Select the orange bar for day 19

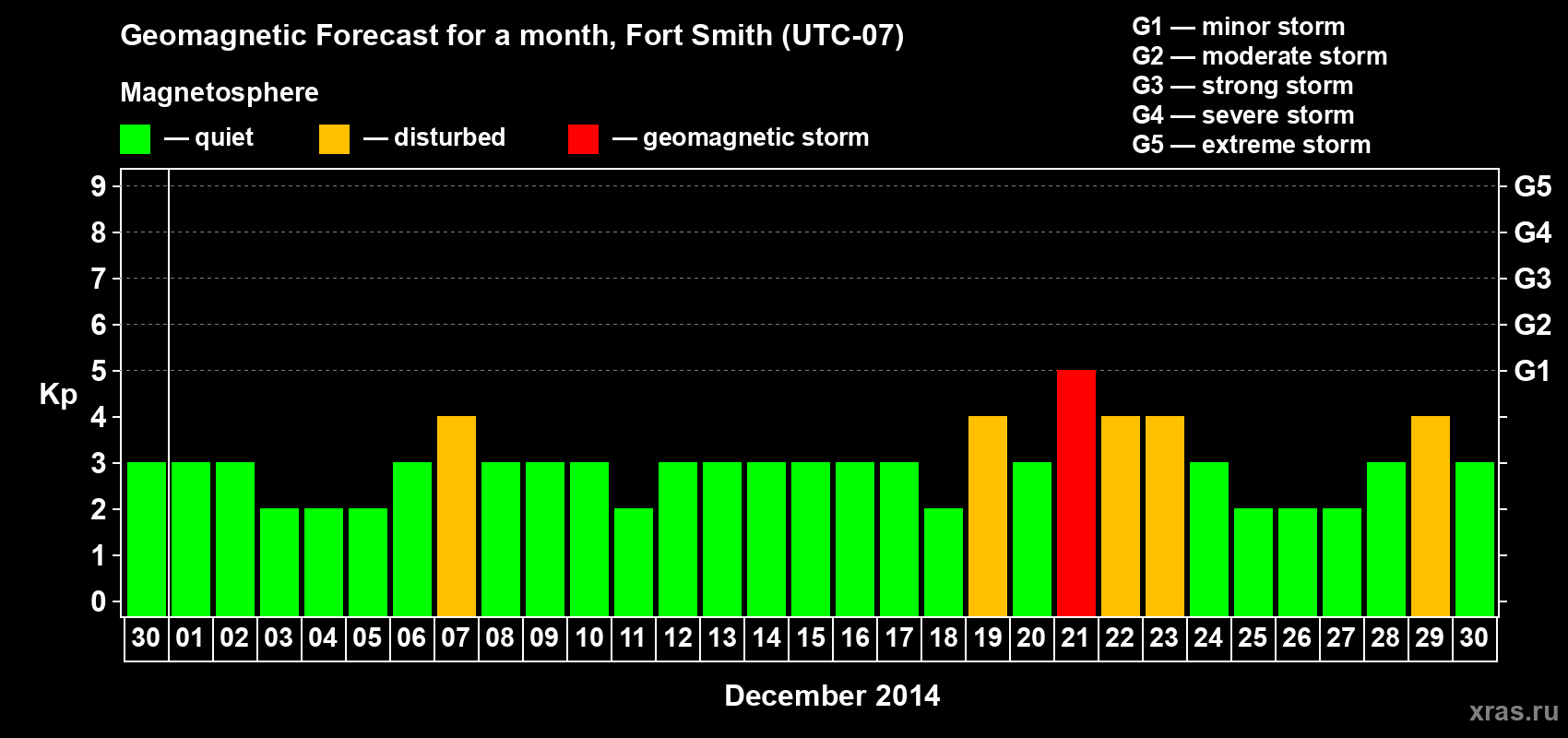pos(988,516)
